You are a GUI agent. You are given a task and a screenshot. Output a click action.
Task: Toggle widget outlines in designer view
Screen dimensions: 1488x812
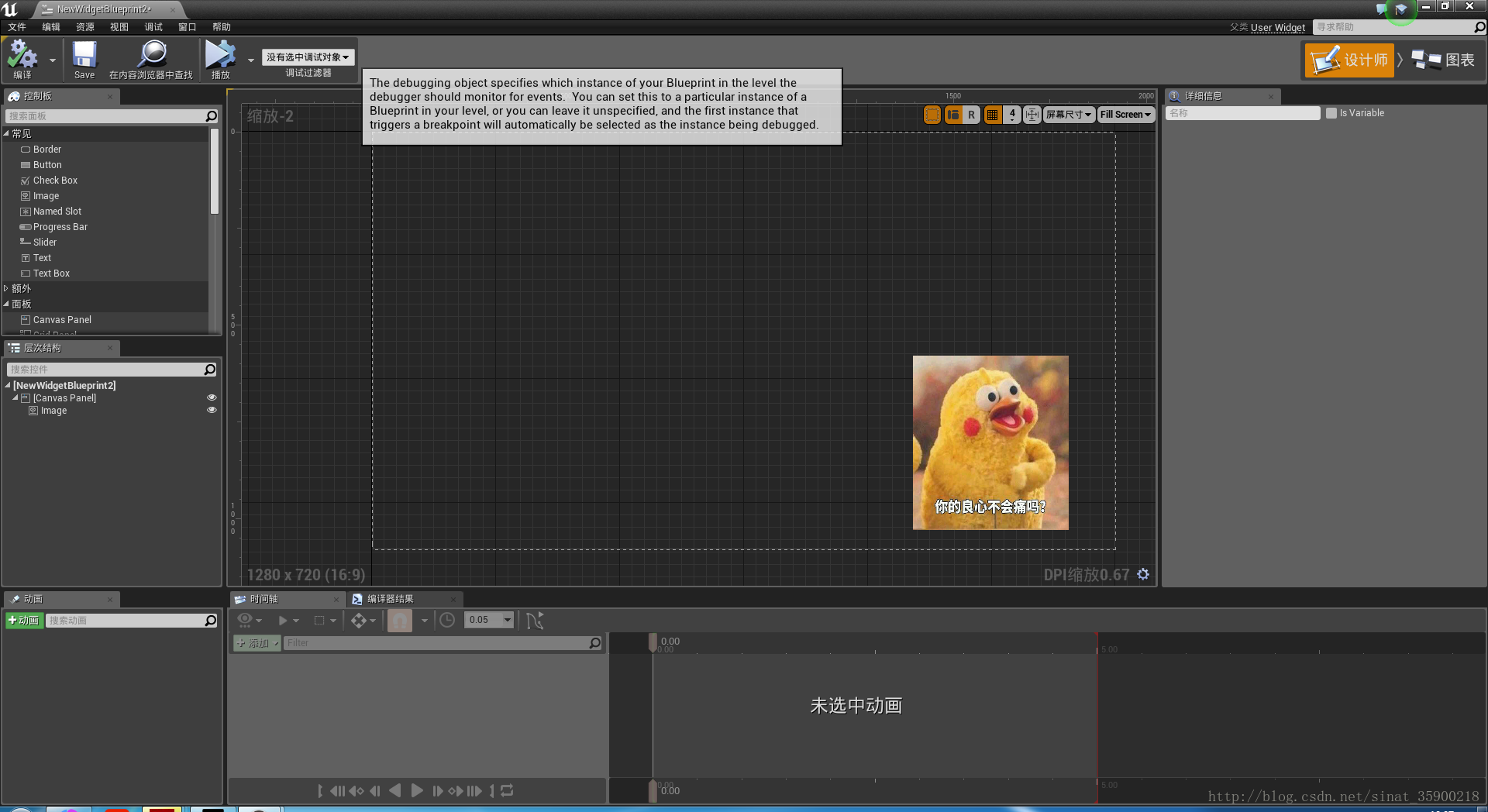(932, 115)
